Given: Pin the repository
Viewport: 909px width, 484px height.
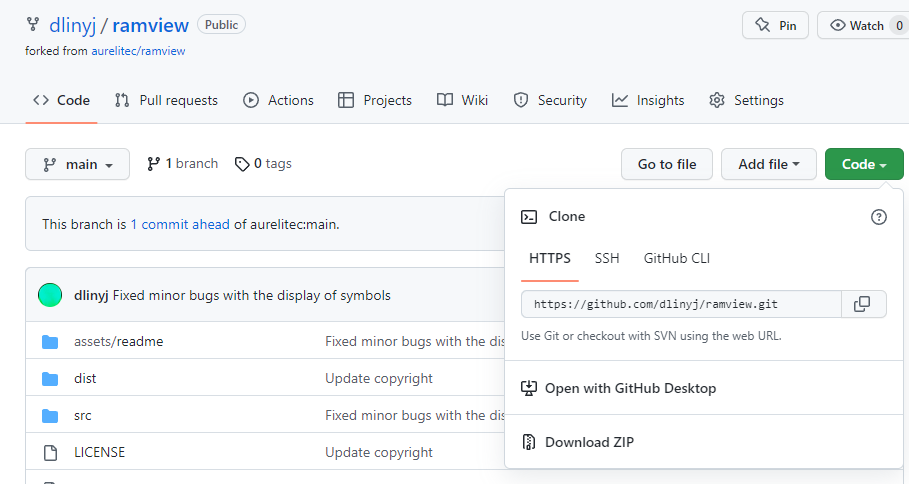Looking at the screenshot, I should 776,25.
